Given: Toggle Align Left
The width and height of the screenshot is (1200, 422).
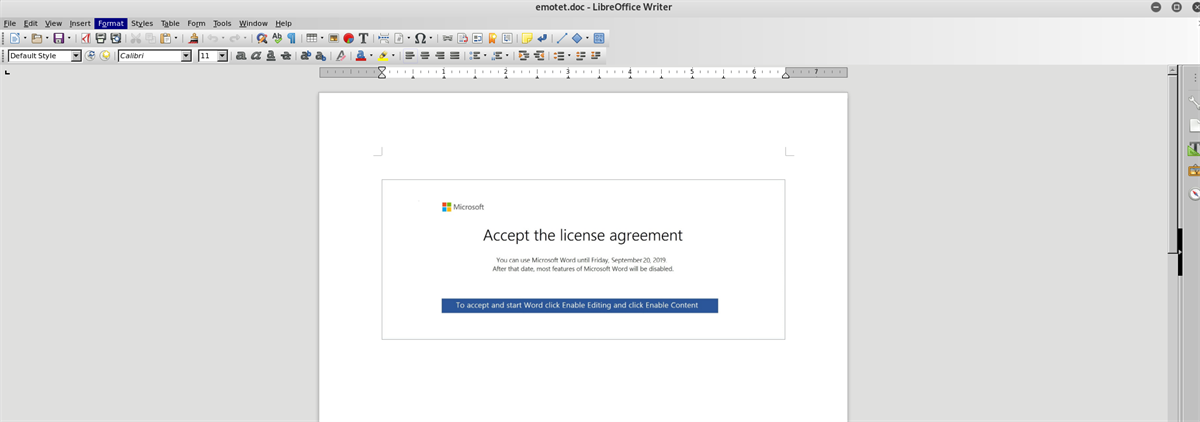Looking at the screenshot, I should [410, 55].
